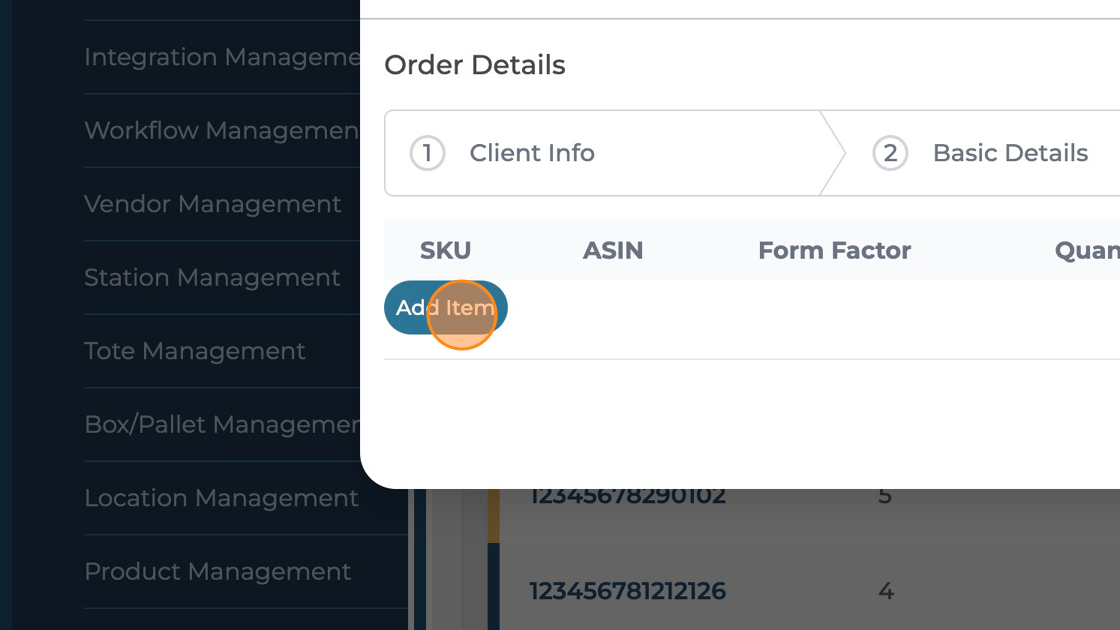Switch to the Basic Details step
Image resolution: width=1120 pixels, height=630 pixels.
point(1010,153)
